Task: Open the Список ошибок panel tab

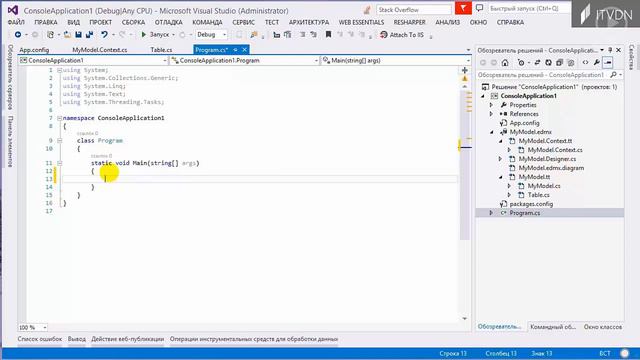Action: (40, 339)
